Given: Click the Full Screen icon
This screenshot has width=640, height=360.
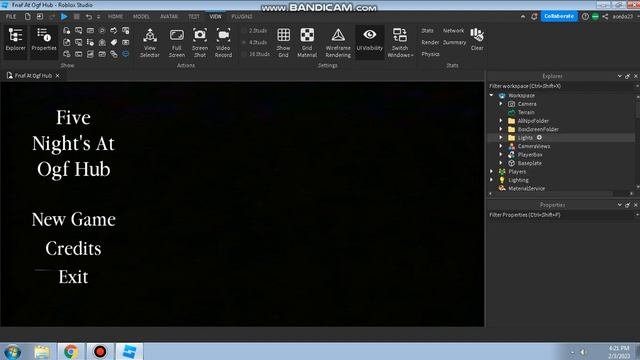Looking at the screenshot, I should click(x=177, y=42).
